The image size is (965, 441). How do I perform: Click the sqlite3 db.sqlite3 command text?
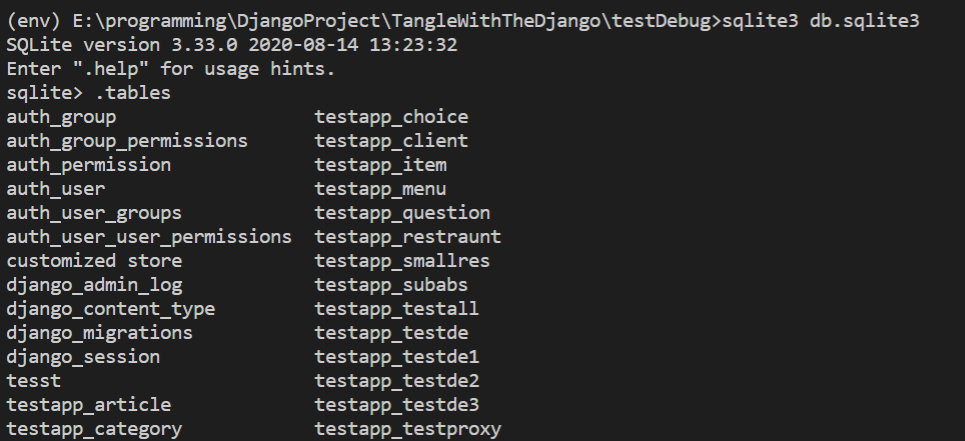[821, 21]
